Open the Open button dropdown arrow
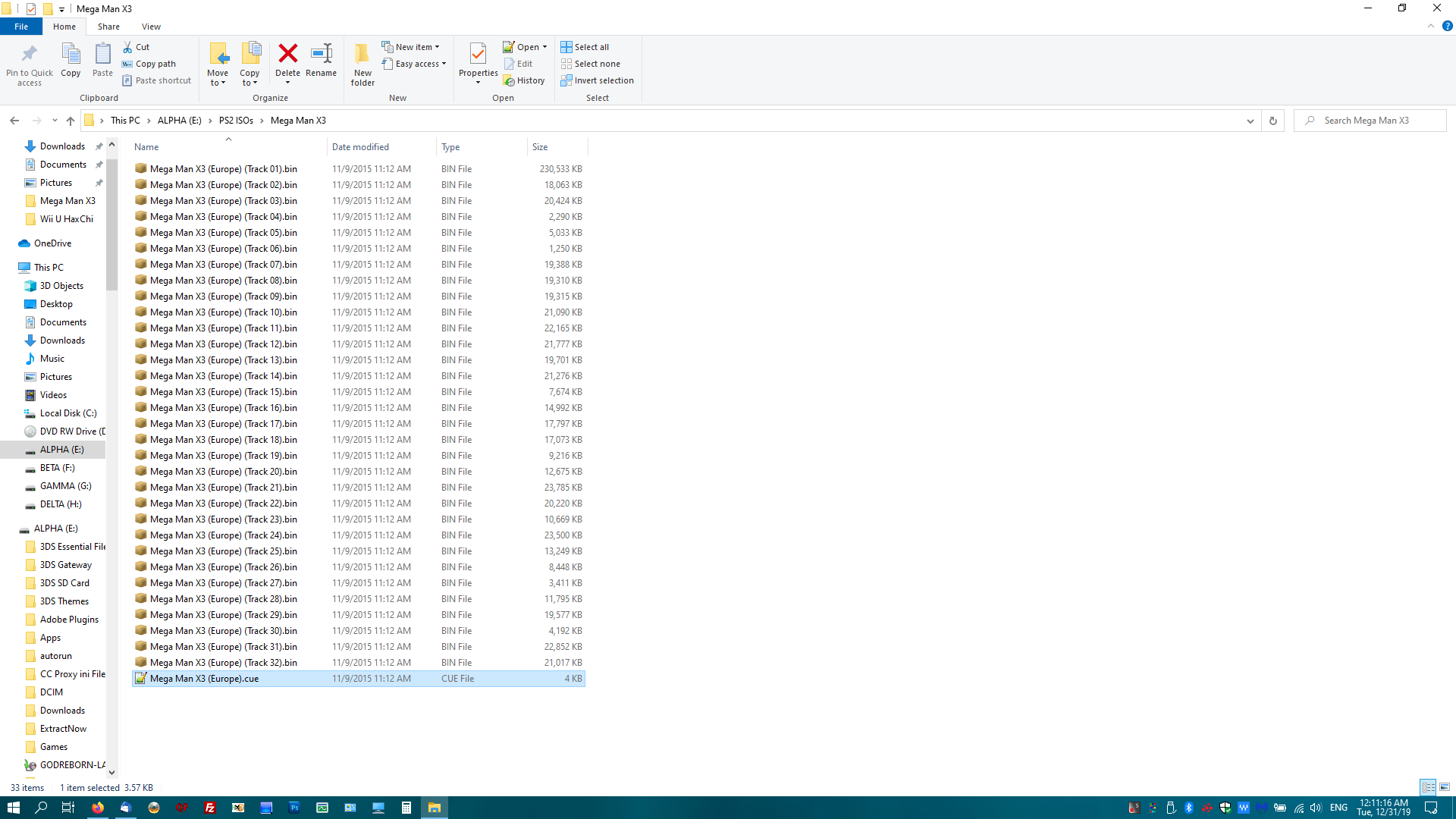Viewport: 1456px width, 819px height. pos(544,47)
